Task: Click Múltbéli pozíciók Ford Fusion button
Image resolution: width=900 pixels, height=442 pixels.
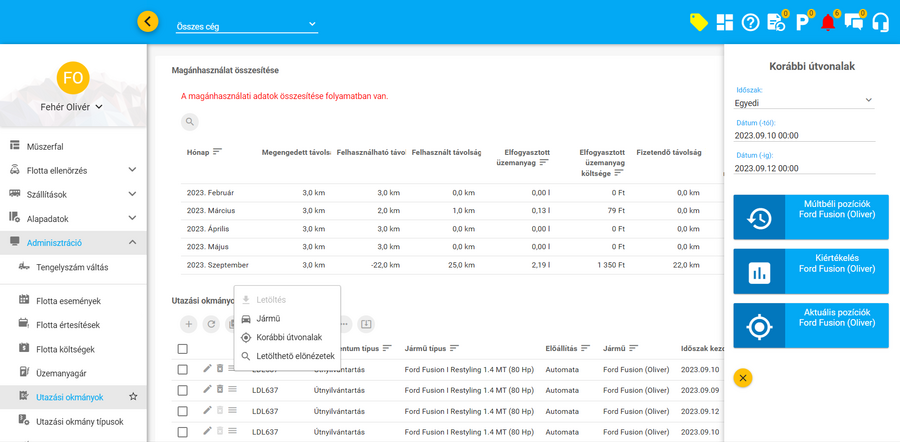Action: pyautogui.click(x=810, y=217)
